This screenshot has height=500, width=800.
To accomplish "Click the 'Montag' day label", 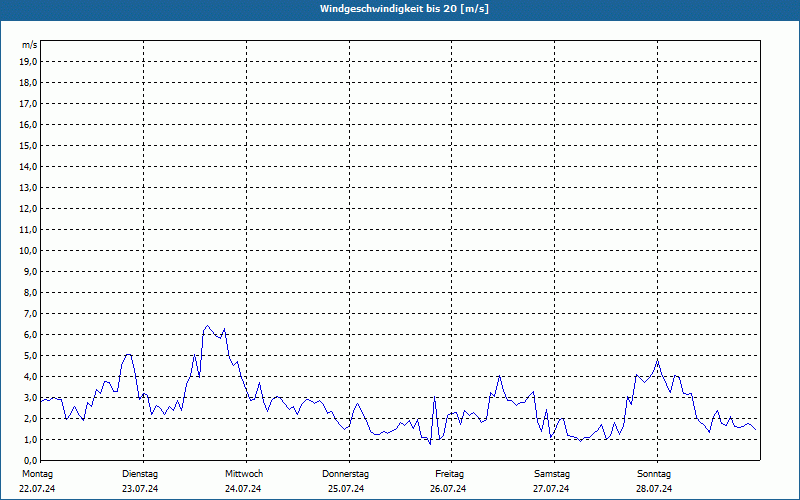I will 37,474.
